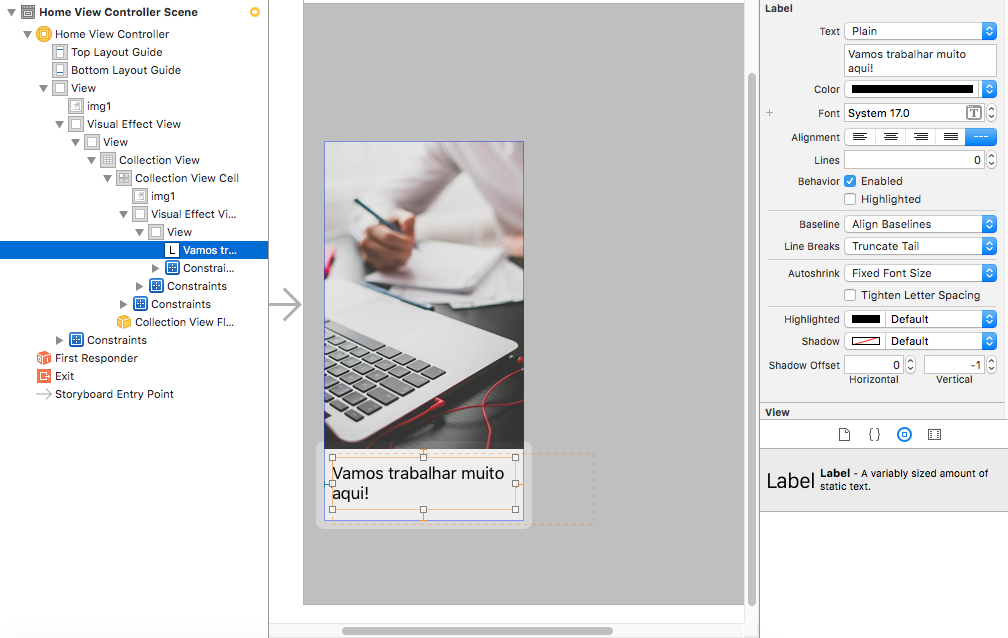Click the yellow scene indicator icon
Image resolution: width=1008 pixels, height=638 pixels.
coord(255,12)
